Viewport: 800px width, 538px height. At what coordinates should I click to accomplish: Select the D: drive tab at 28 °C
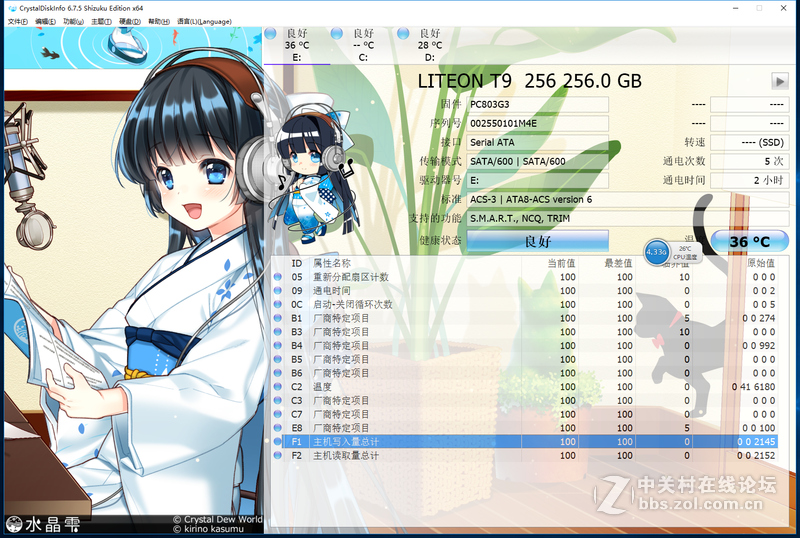pyautogui.click(x=430, y=45)
